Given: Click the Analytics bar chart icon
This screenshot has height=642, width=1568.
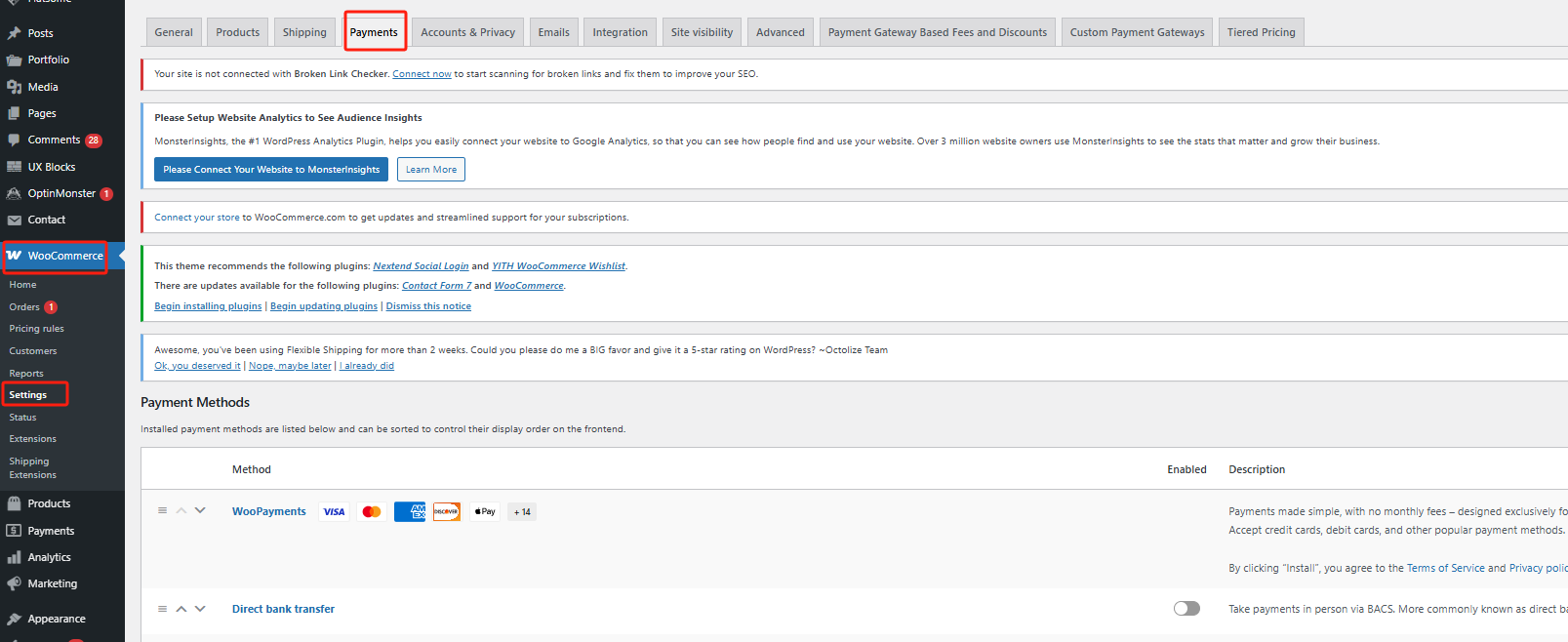Looking at the screenshot, I should 14,558.
